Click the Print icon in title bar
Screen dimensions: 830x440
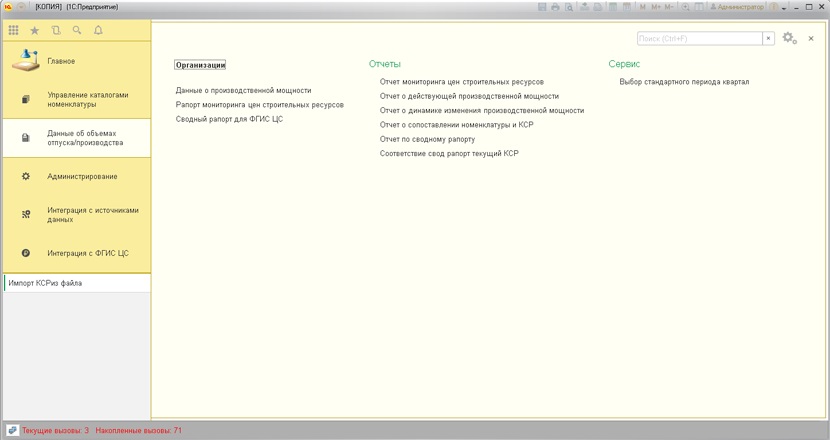(555, 7)
